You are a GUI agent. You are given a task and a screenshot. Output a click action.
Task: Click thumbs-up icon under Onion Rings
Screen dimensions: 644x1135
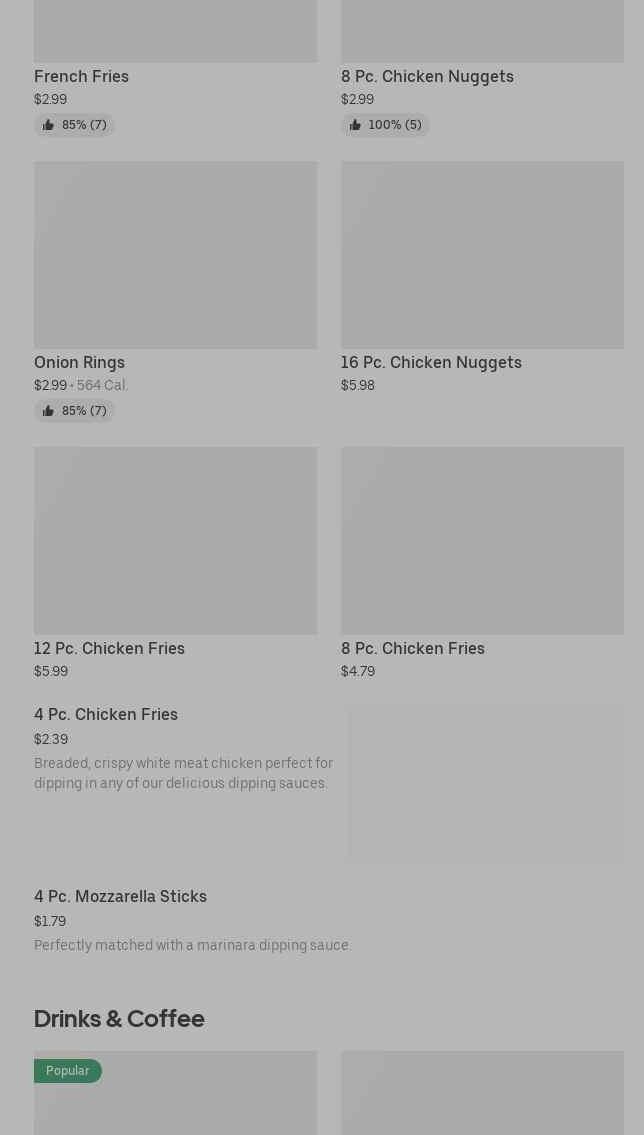coord(48,411)
